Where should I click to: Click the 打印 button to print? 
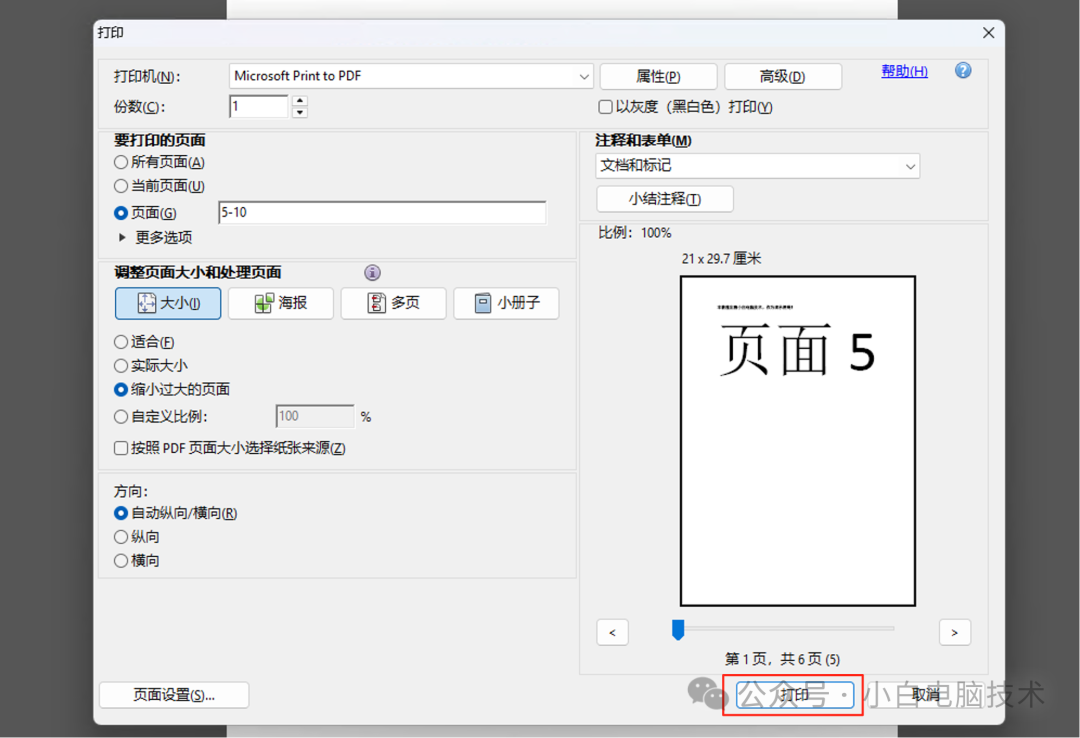(793, 694)
